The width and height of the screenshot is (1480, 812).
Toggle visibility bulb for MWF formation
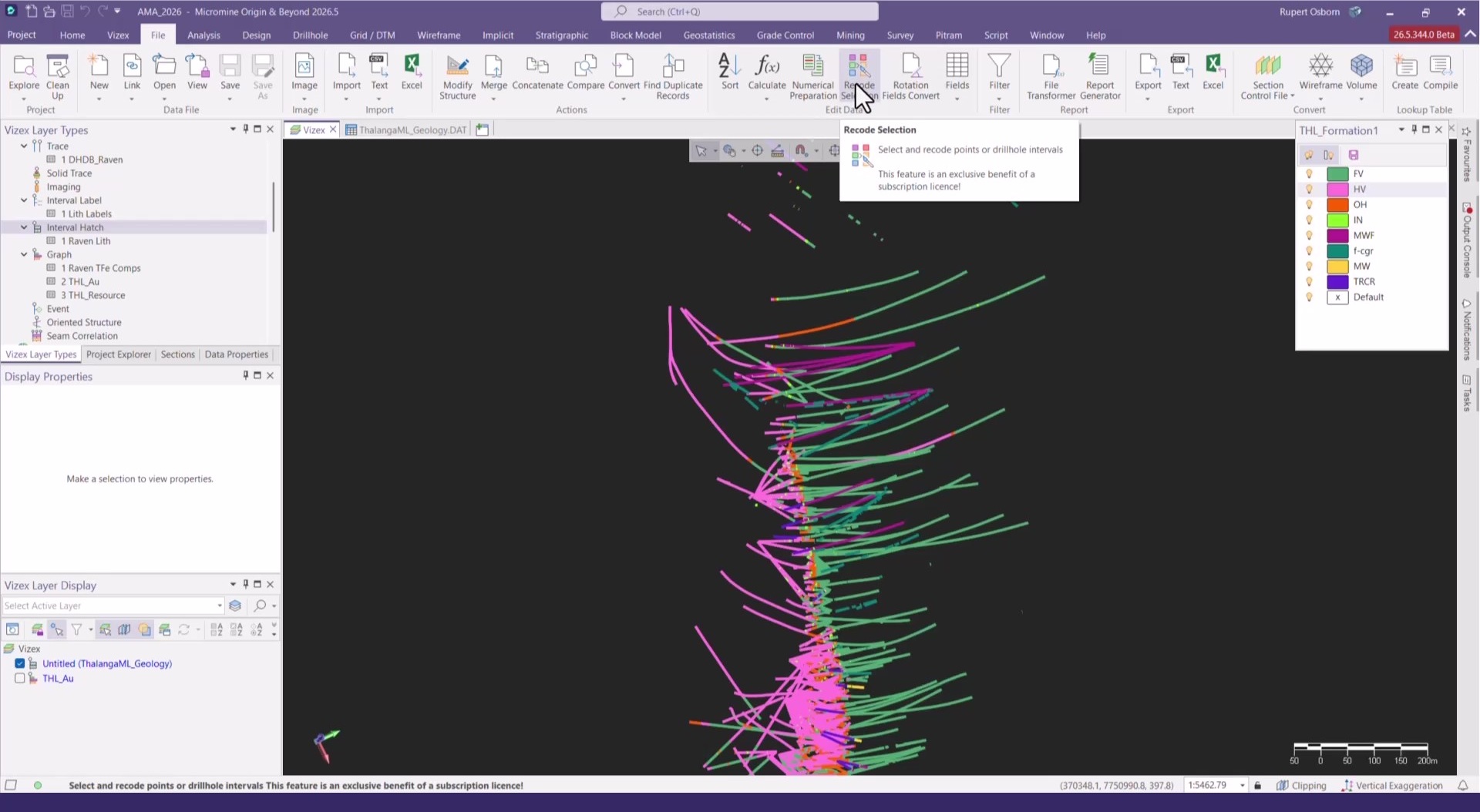click(x=1309, y=235)
